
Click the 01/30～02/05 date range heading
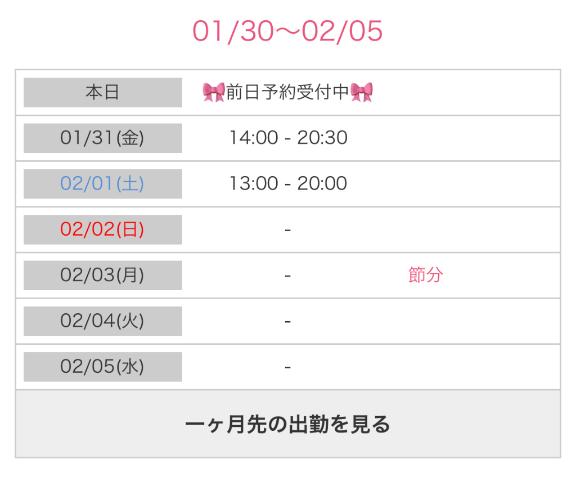click(x=288, y=31)
